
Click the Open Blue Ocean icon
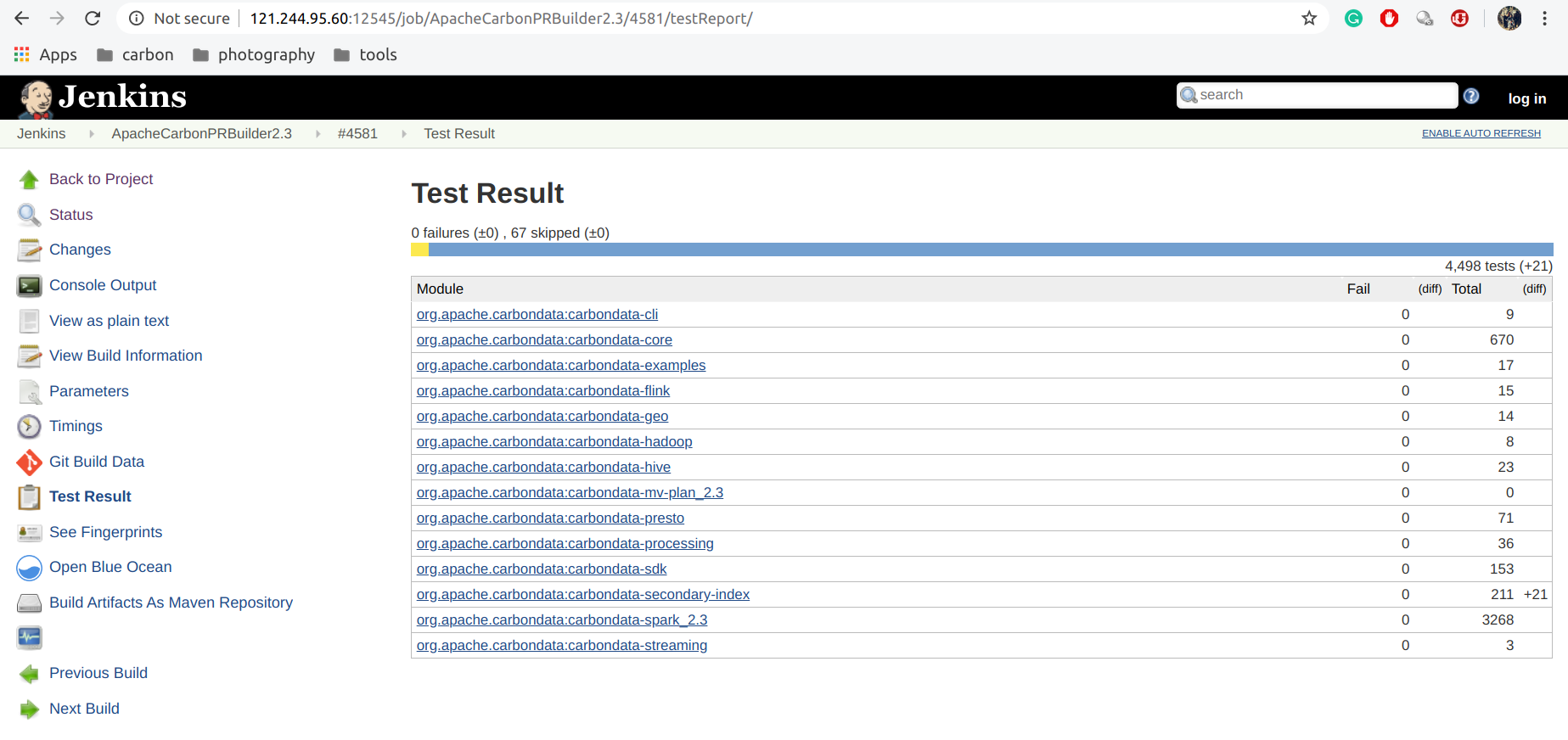pyautogui.click(x=30, y=568)
